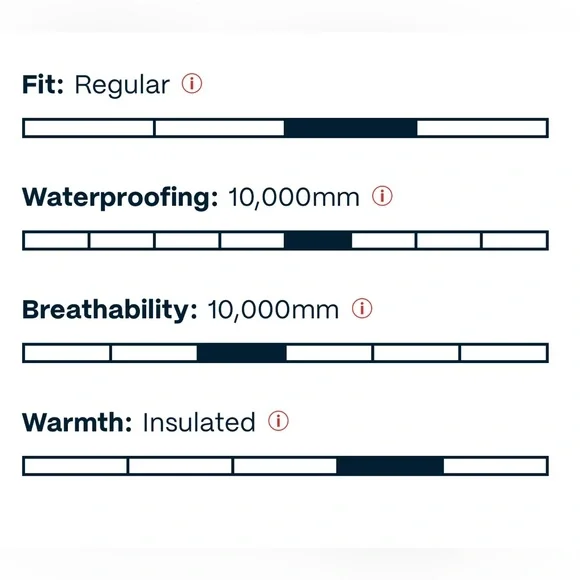Click the Insulated text beside Warmth

click(x=199, y=422)
